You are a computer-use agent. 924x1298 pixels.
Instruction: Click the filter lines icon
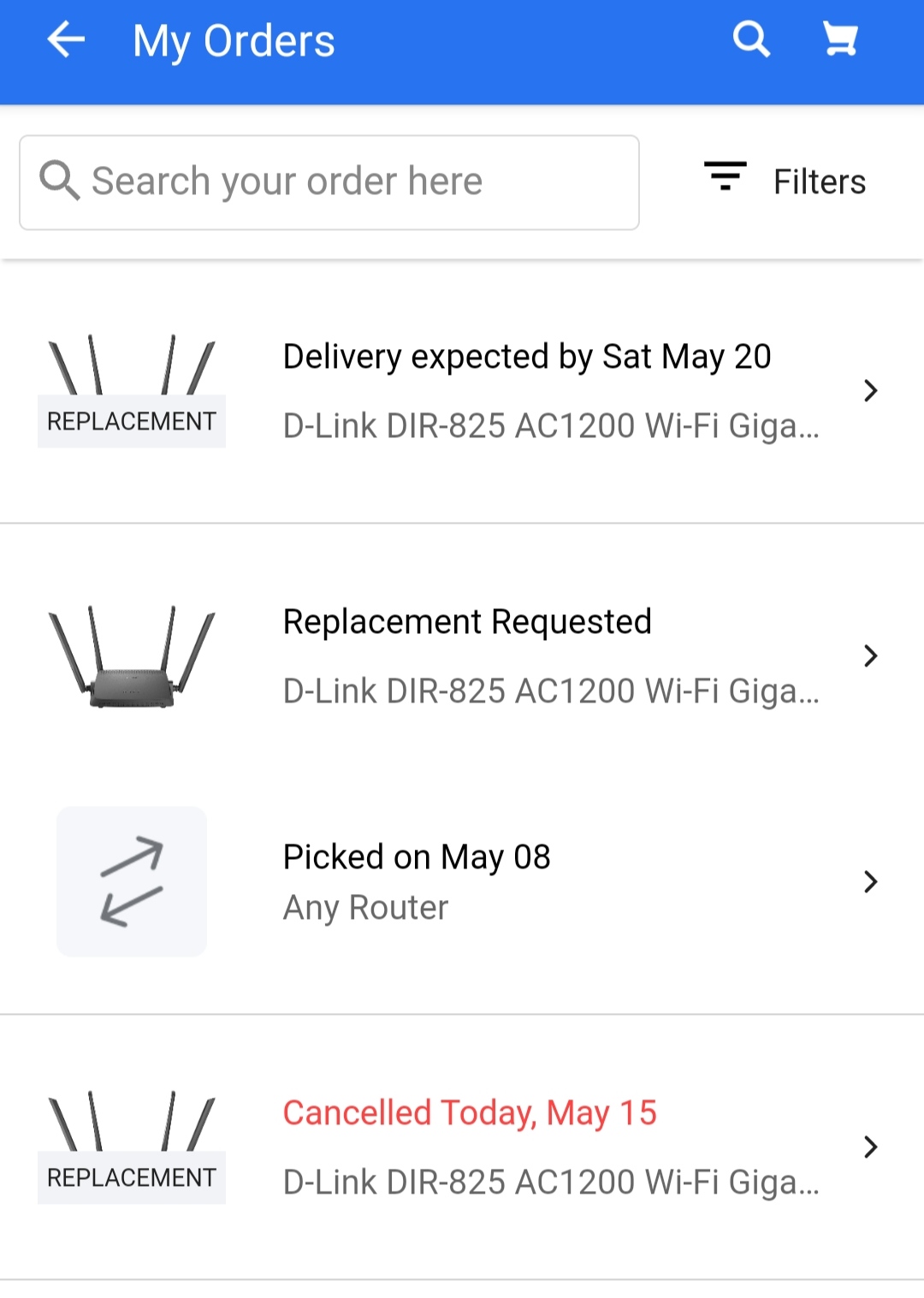[725, 175]
